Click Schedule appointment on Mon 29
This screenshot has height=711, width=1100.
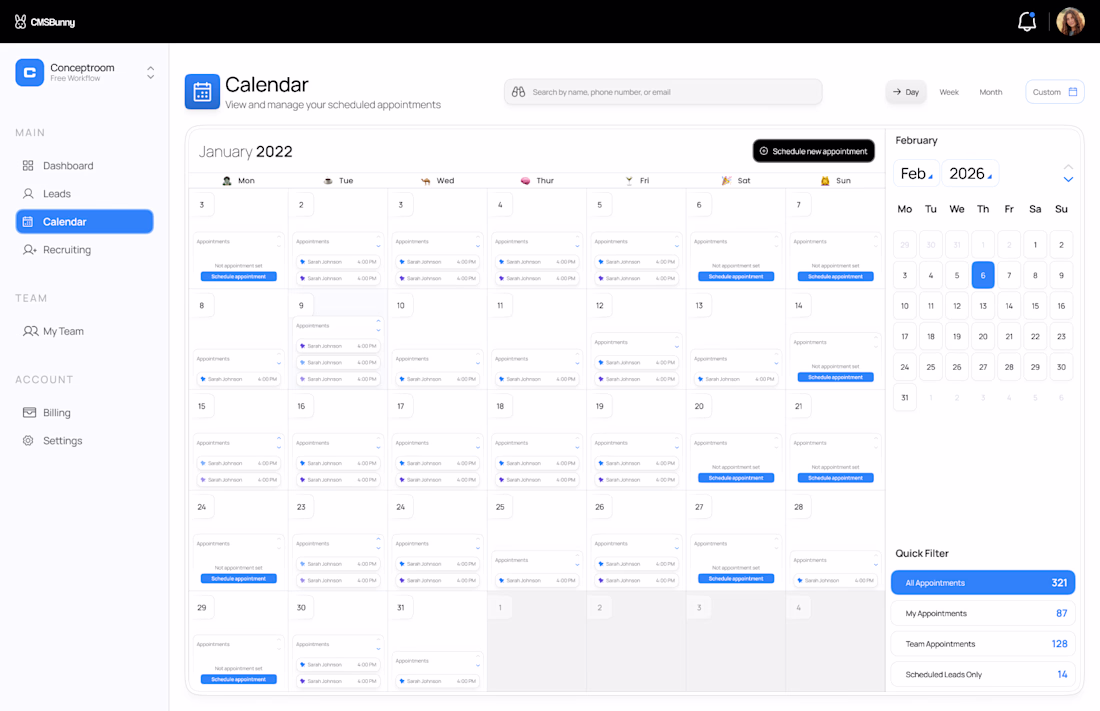click(x=239, y=679)
